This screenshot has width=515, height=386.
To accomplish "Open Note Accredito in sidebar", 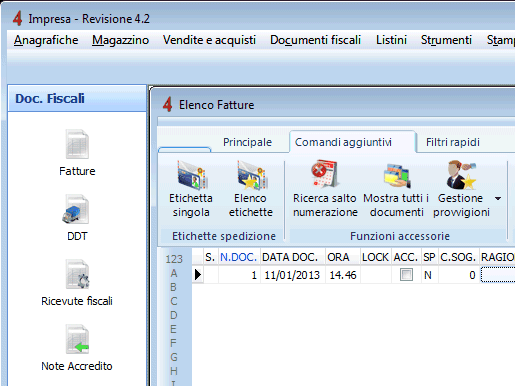I will (77, 348).
